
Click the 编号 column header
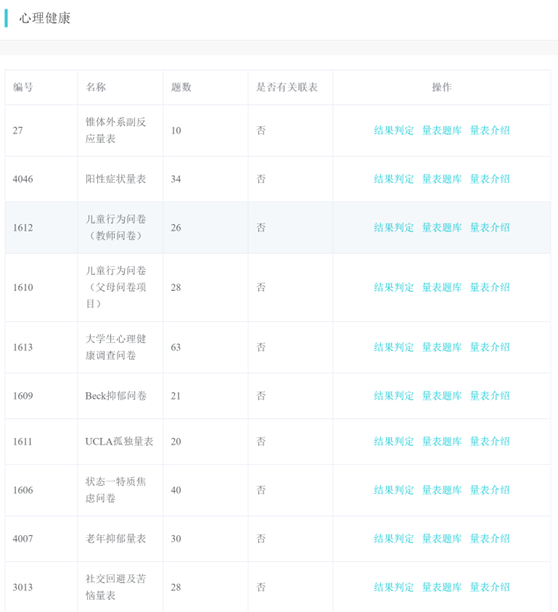[23, 87]
